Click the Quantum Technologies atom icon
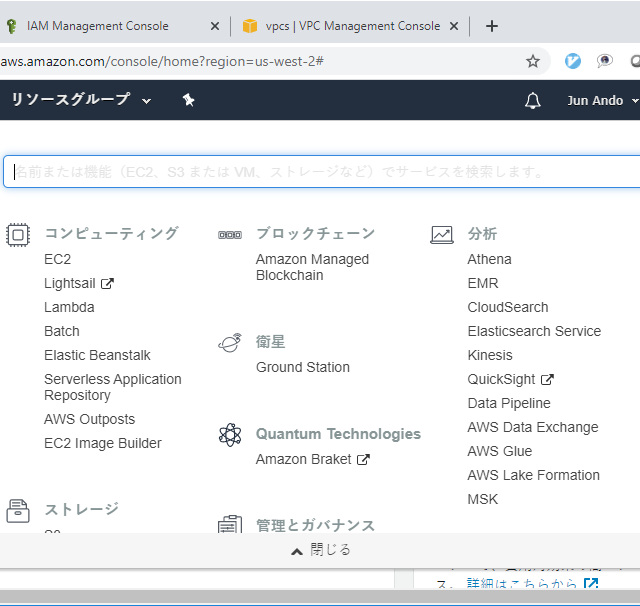This screenshot has height=606, width=640. coord(229,435)
